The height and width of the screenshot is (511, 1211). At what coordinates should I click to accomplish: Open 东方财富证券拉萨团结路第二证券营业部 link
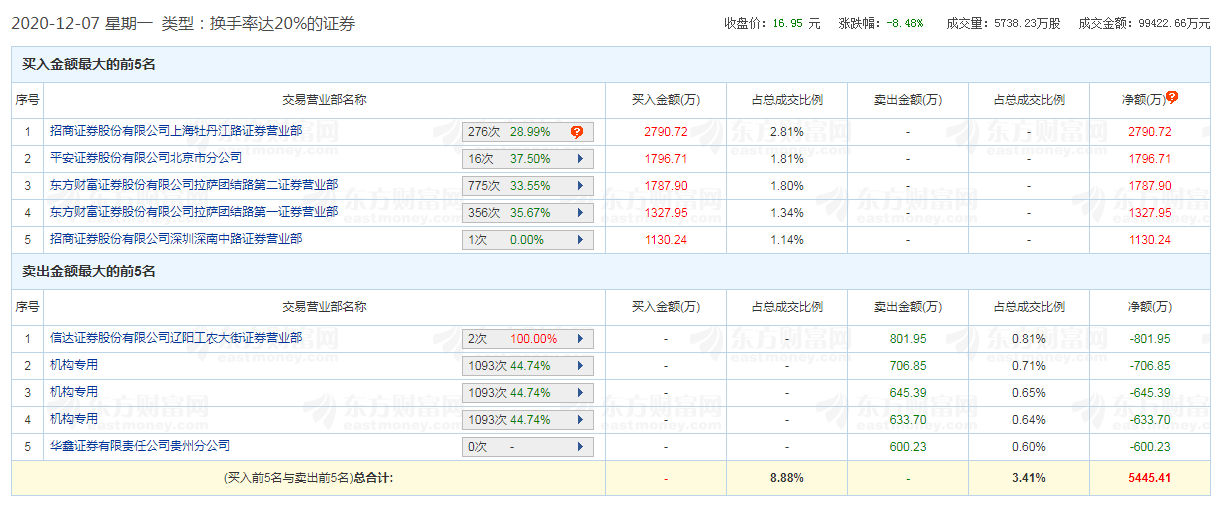(x=194, y=185)
